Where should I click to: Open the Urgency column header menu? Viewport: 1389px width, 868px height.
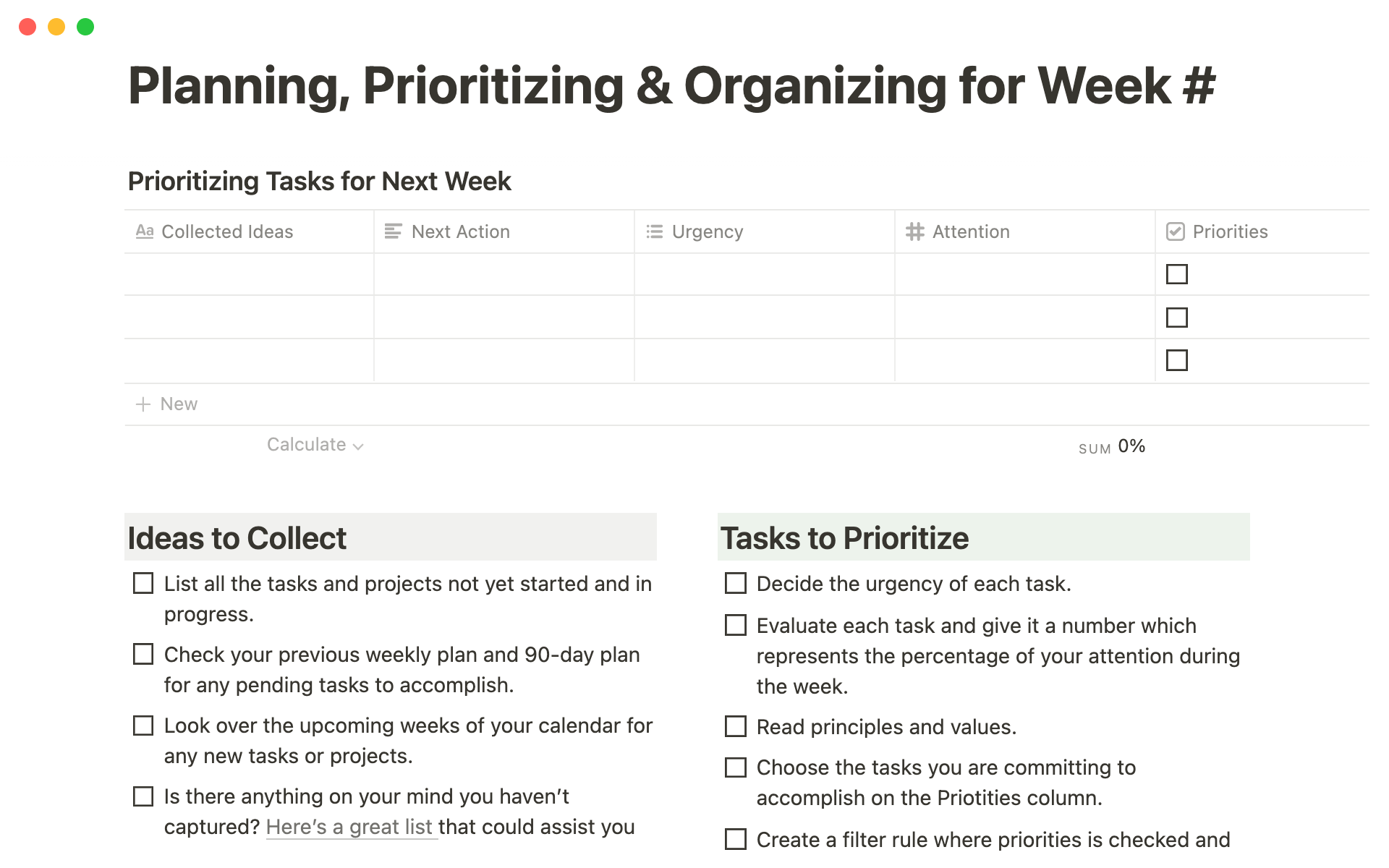pyautogui.click(x=708, y=231)
